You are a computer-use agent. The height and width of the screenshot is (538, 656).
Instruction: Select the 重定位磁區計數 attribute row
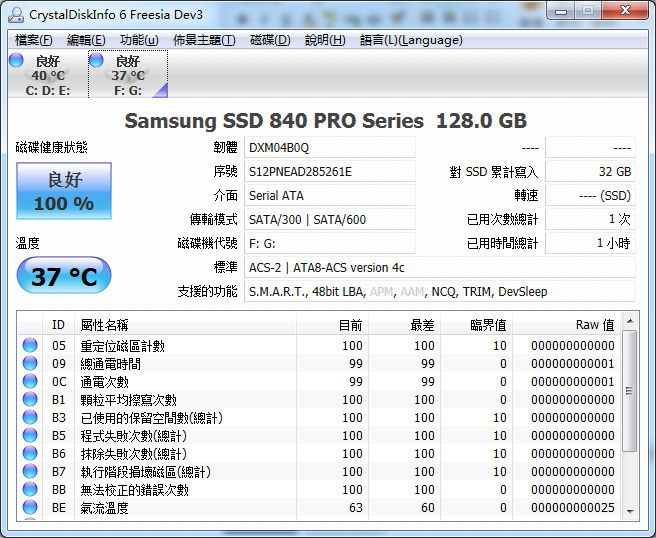click(x=319, y=346)
